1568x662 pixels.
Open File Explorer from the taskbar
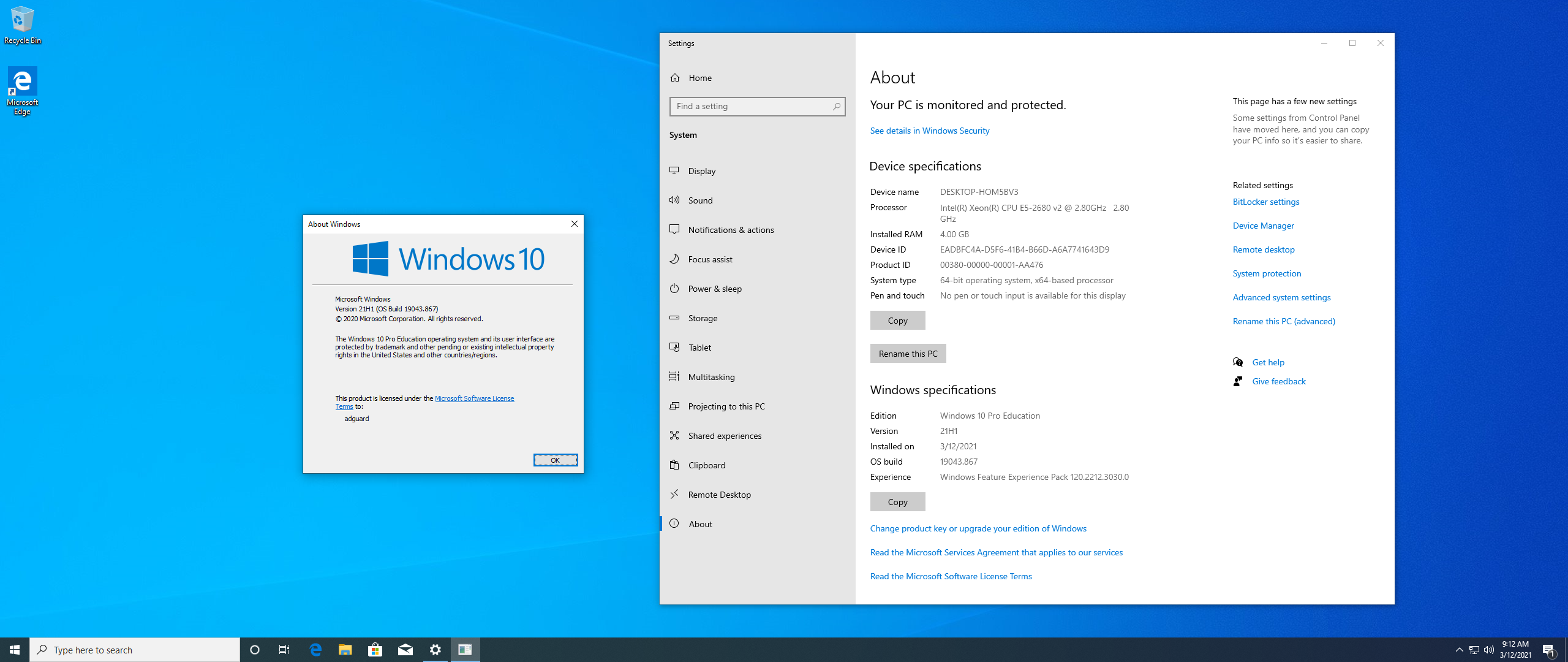(345, 650)
